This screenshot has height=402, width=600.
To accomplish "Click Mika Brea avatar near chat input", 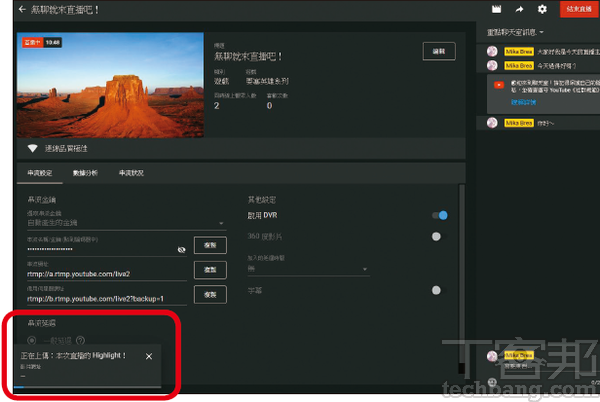I will (x=492, y=356).
